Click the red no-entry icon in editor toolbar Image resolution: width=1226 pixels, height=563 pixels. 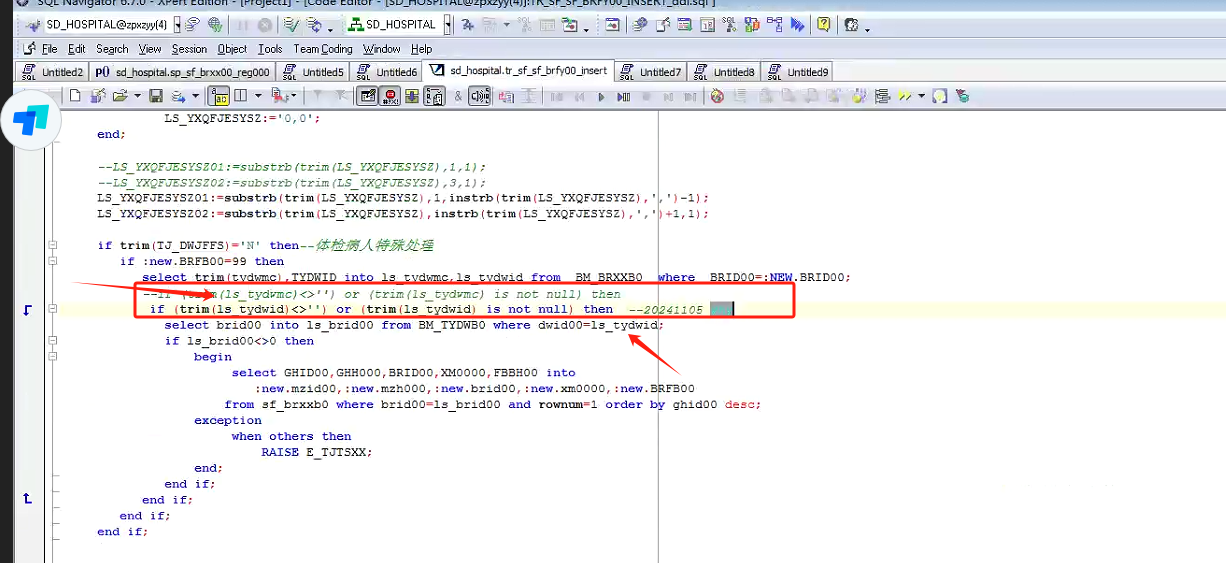[717, 96]
